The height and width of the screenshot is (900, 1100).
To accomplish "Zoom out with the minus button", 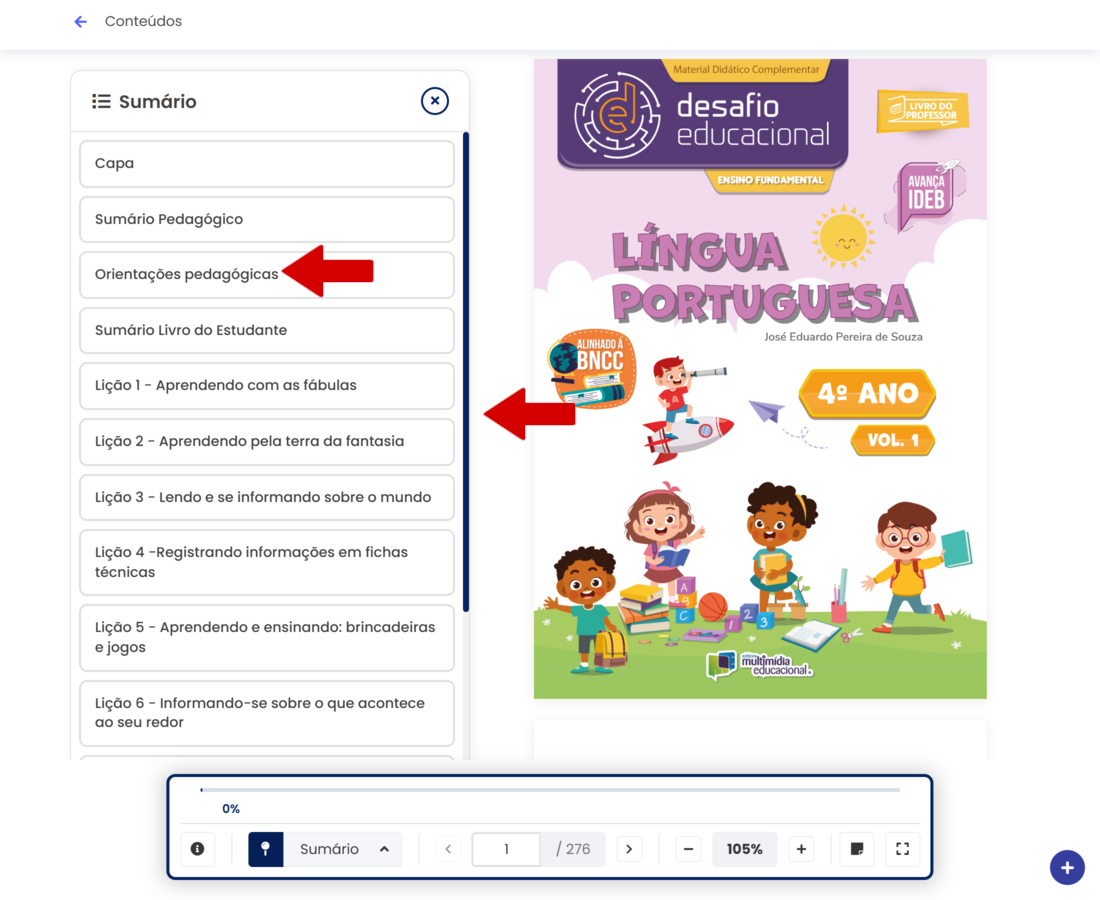I will (688, 849).
